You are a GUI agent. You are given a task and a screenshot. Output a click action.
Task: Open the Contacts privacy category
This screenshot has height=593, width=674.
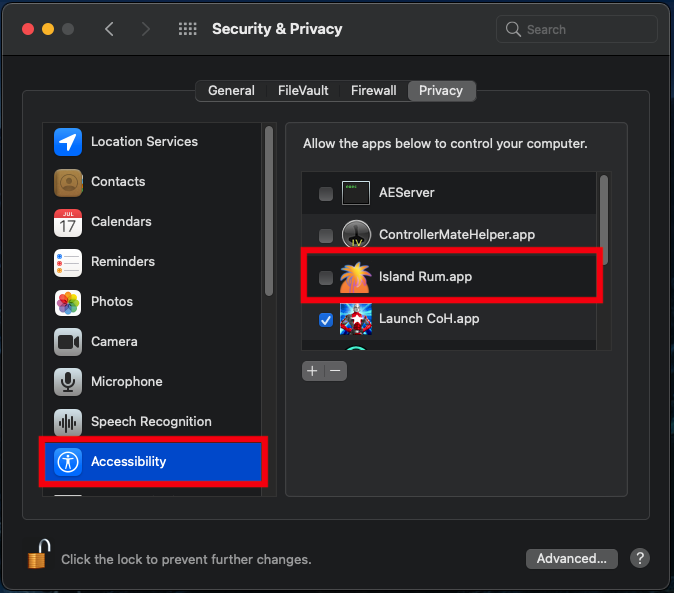(152, 182)
